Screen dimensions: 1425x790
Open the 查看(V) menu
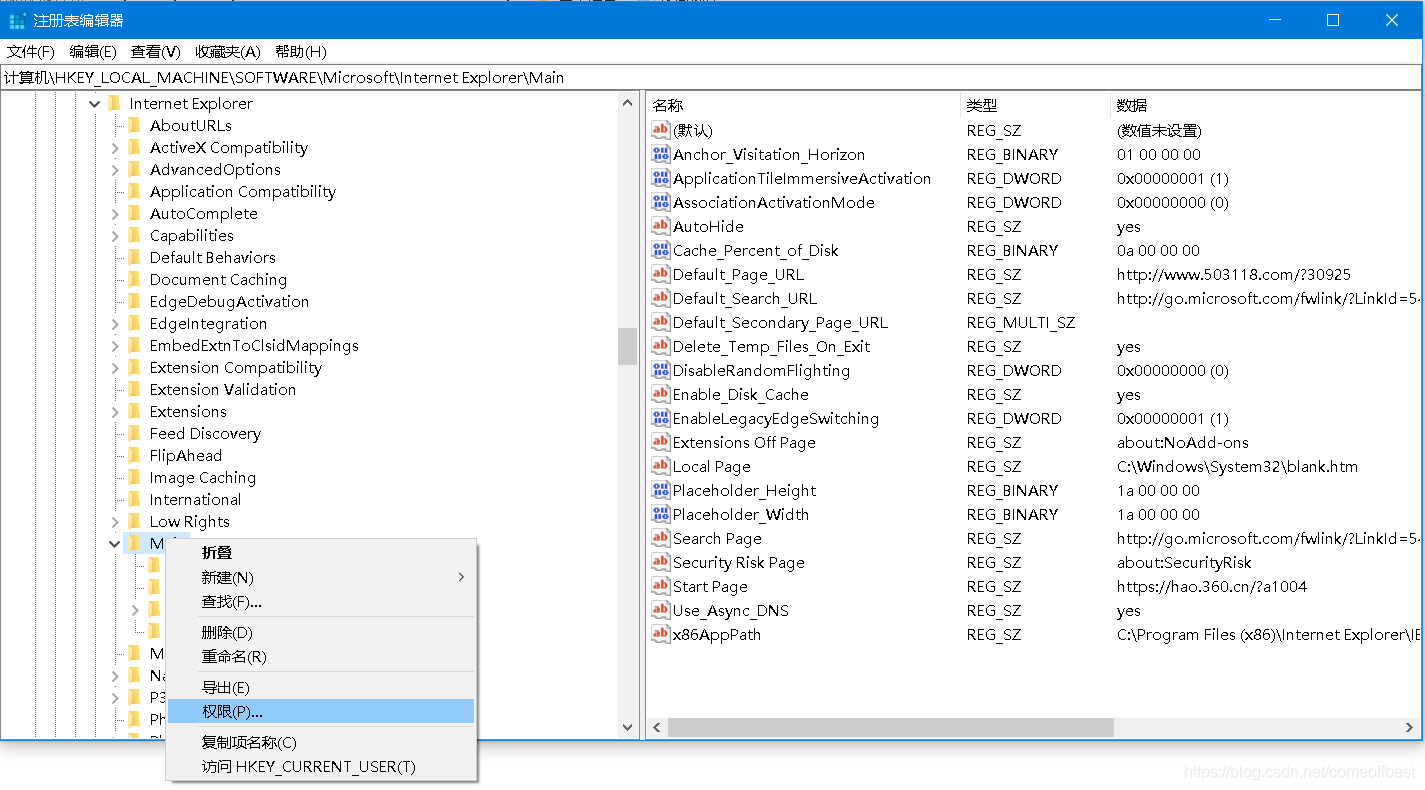(x=155, y=52)
